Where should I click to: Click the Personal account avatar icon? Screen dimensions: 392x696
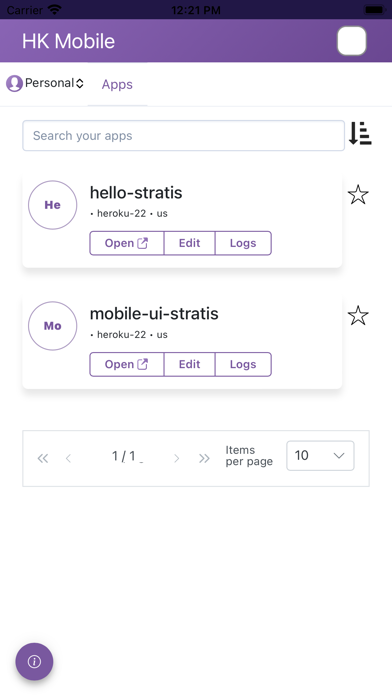pos(14,83)
